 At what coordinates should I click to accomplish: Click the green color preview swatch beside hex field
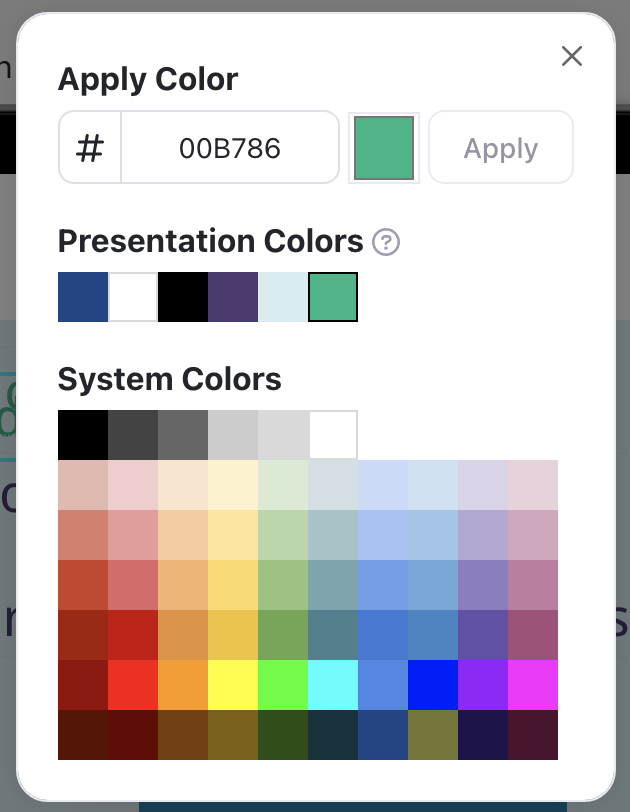pyautogui.click(x=384, y=148)
